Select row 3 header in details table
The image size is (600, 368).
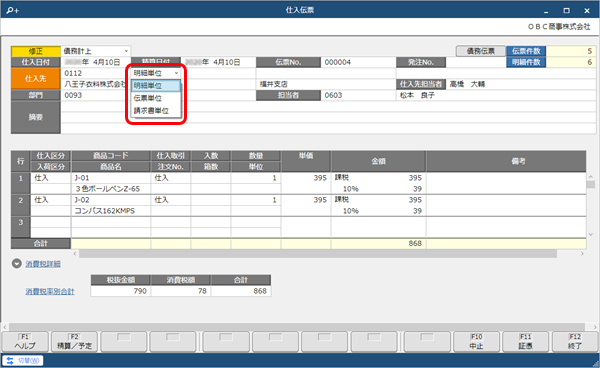[x=21, y=227]
